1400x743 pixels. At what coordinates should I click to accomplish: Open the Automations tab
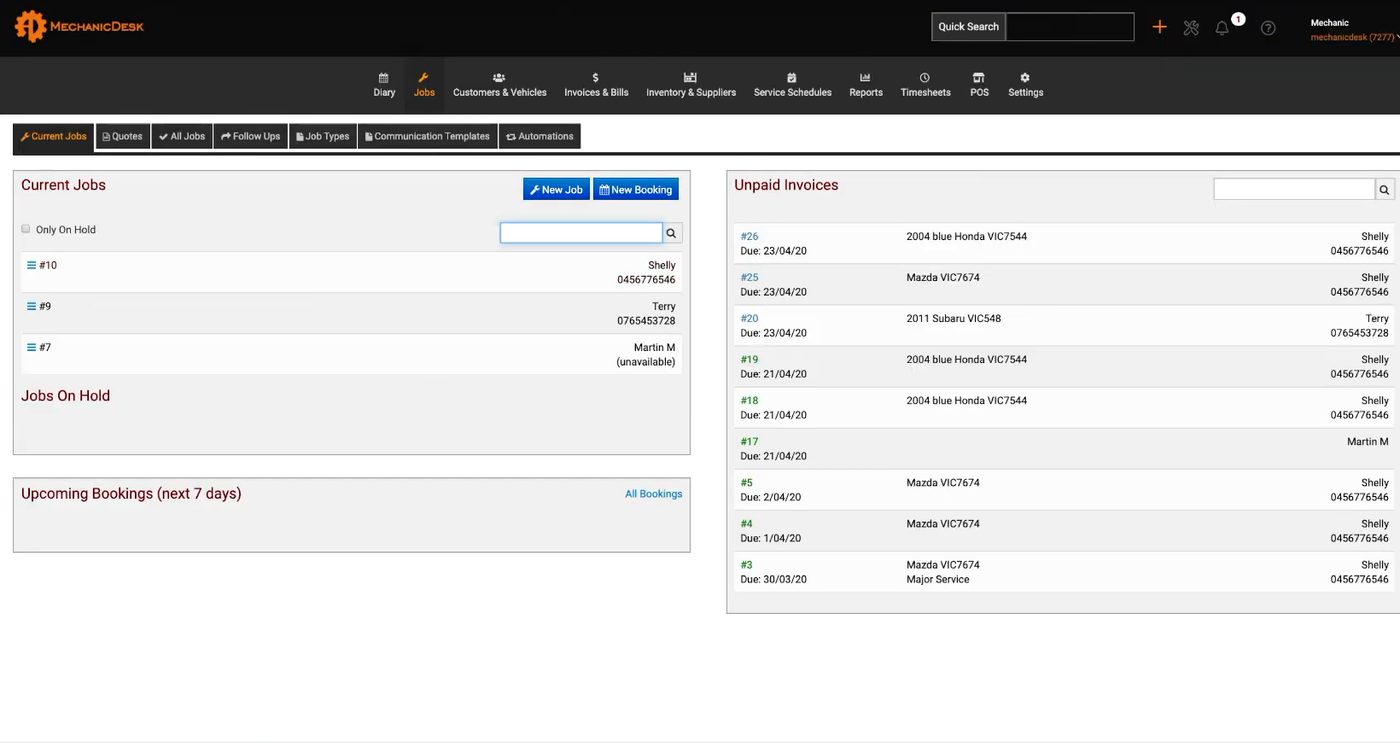[x=540, y=137]
